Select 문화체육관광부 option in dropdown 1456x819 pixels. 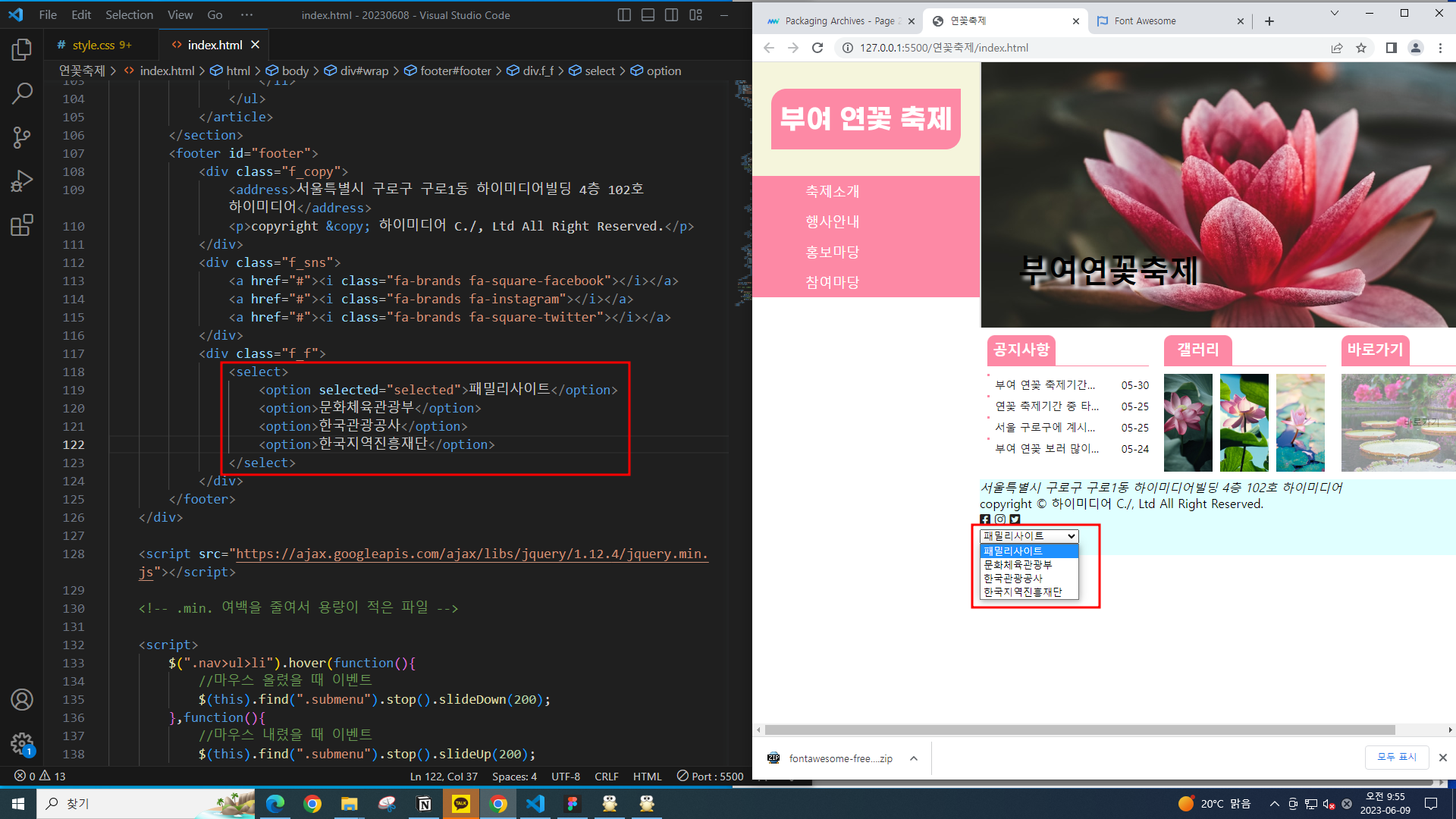[1018, 565]
